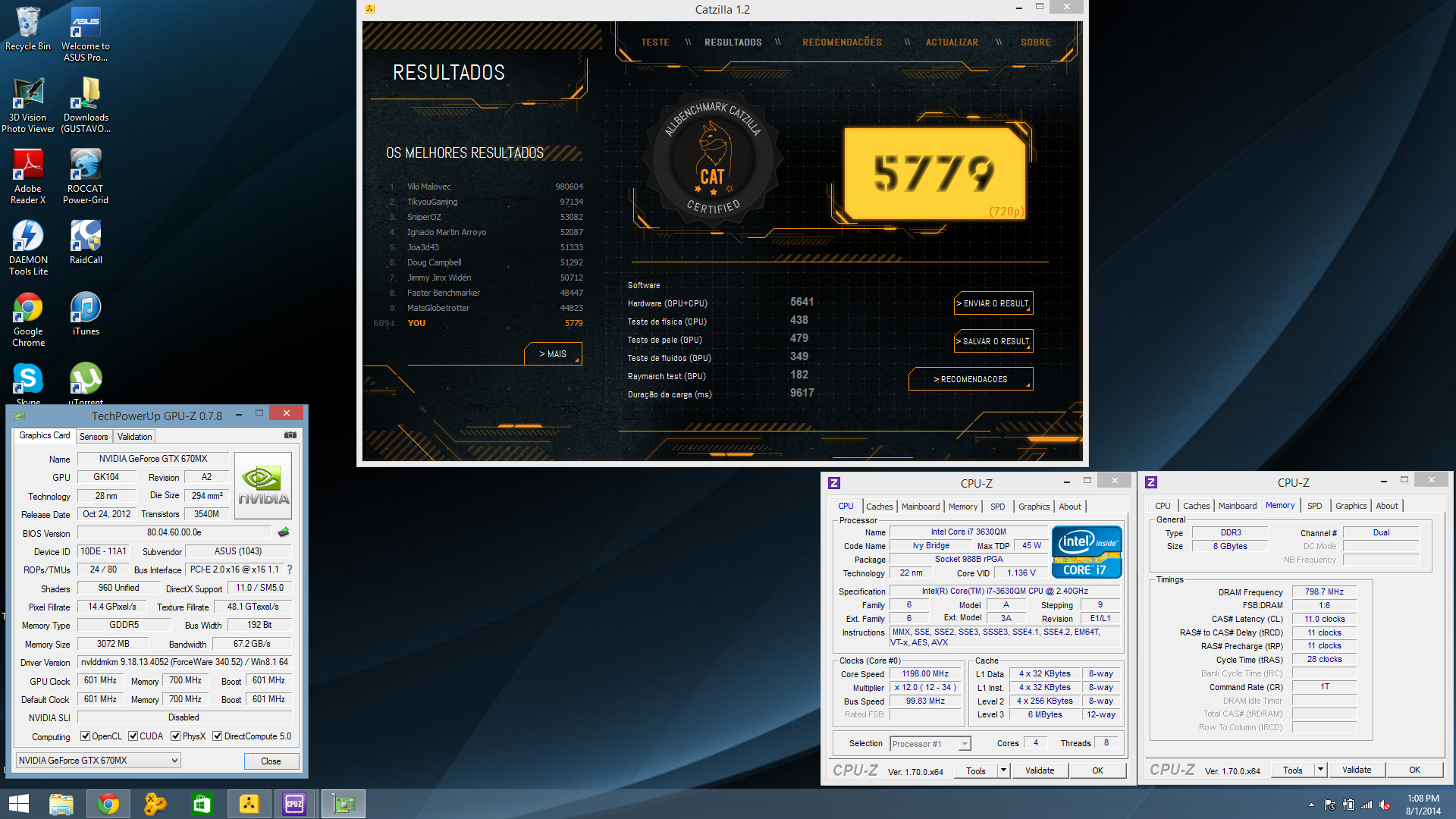Image resolution: width=1456 pixels, height=819 pixels.
Task: Click ENVIAR O RESULT button
Action: pyautogui.click(x=993, y=303)
